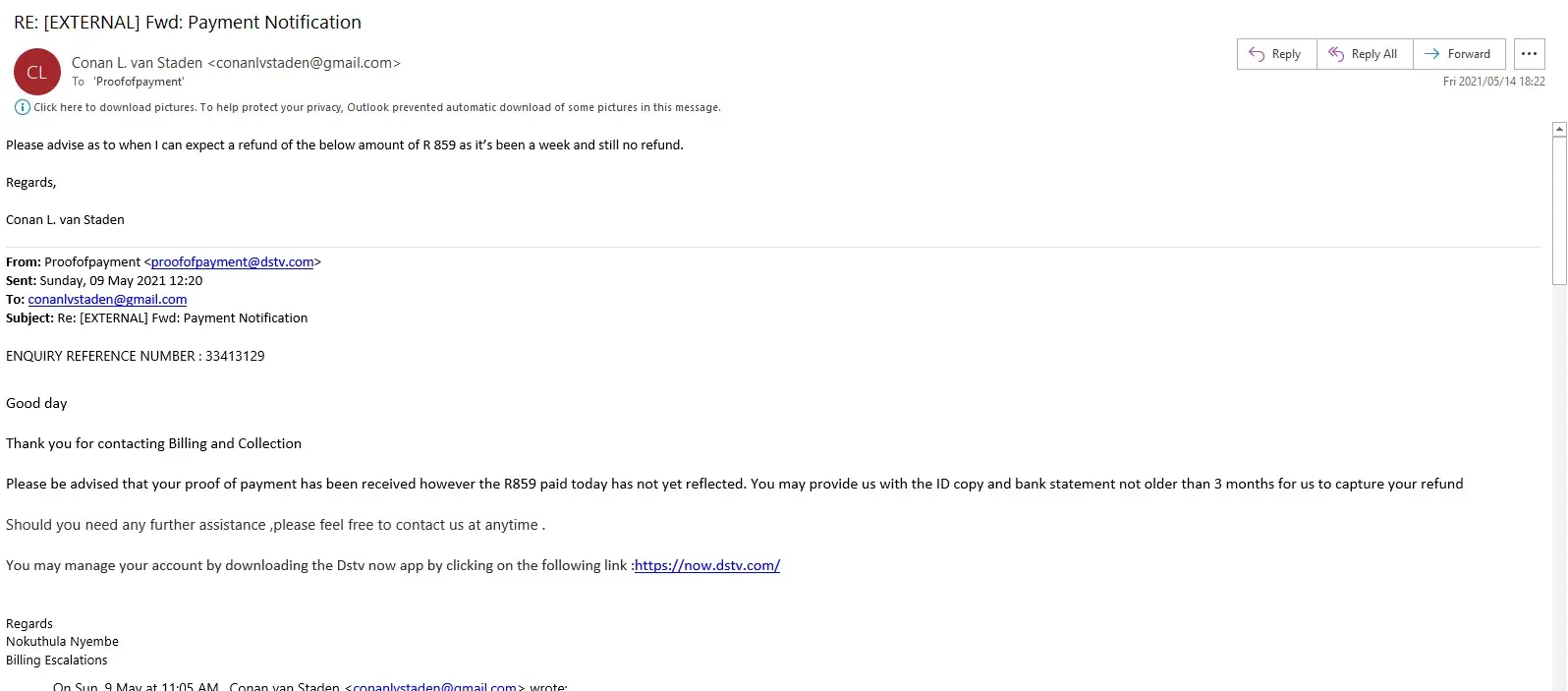This screenshot has width=1568, height=691.
Task: Forward this email message
Action: pos(1458,54)
